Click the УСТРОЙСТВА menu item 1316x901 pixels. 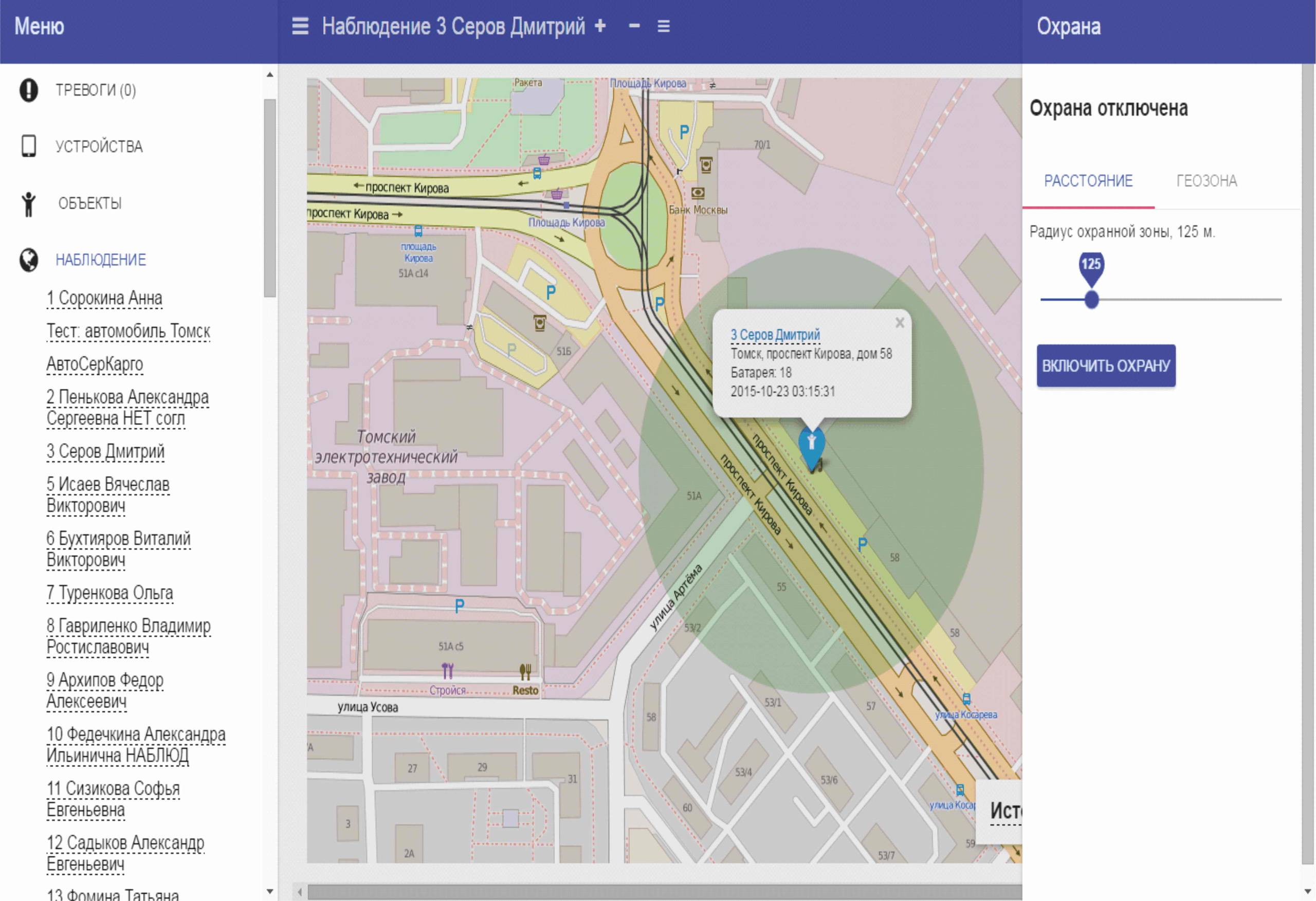(x=99, y=146)
